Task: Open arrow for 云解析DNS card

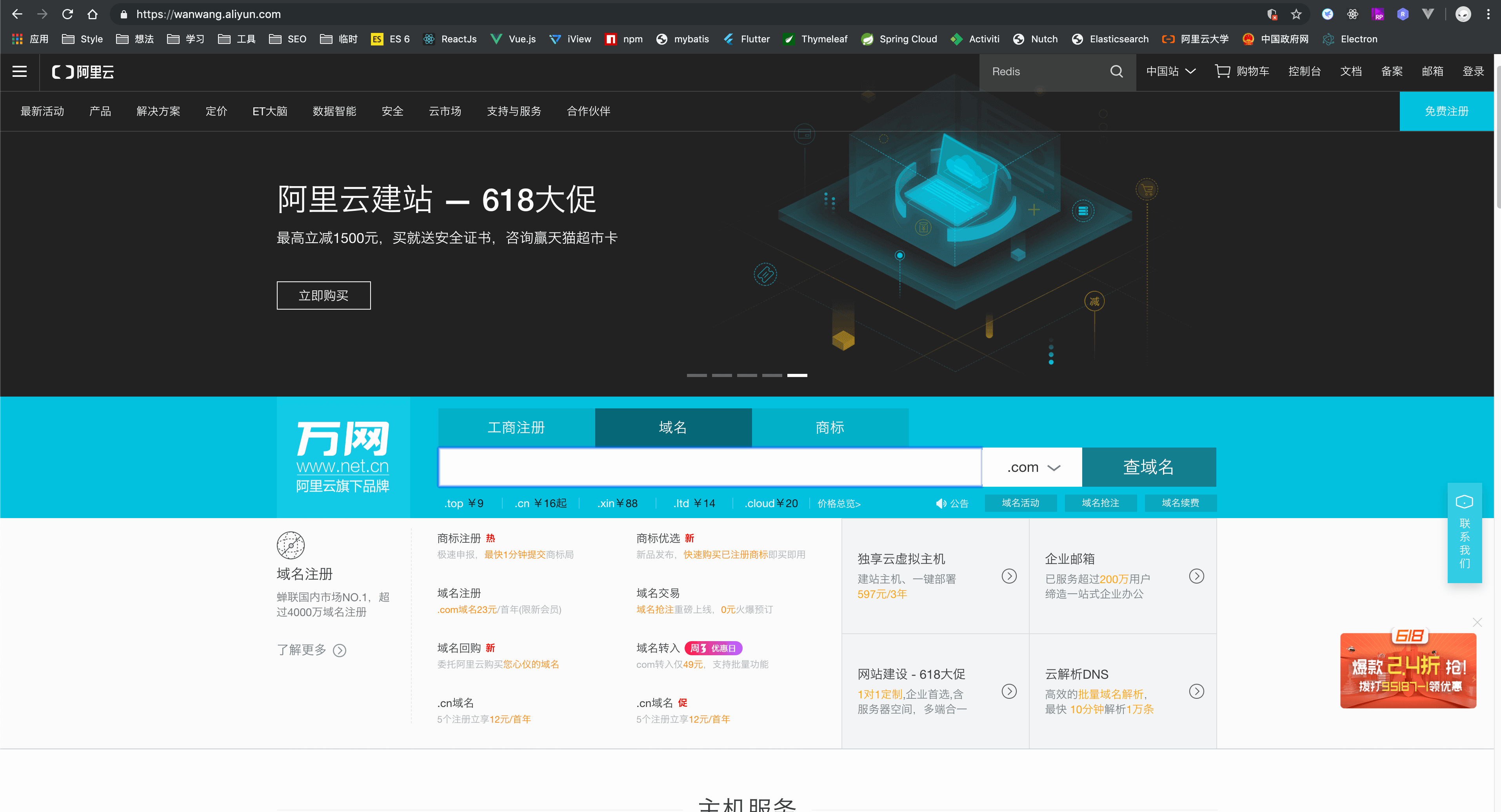Action: coord(1196,691)
